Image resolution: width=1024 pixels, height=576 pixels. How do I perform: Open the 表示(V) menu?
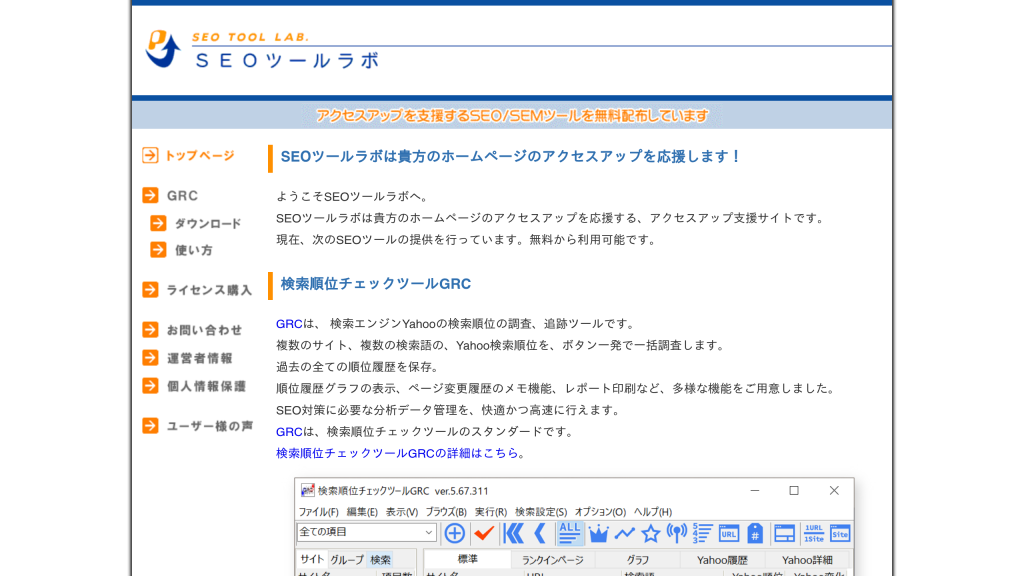(402, 512)
